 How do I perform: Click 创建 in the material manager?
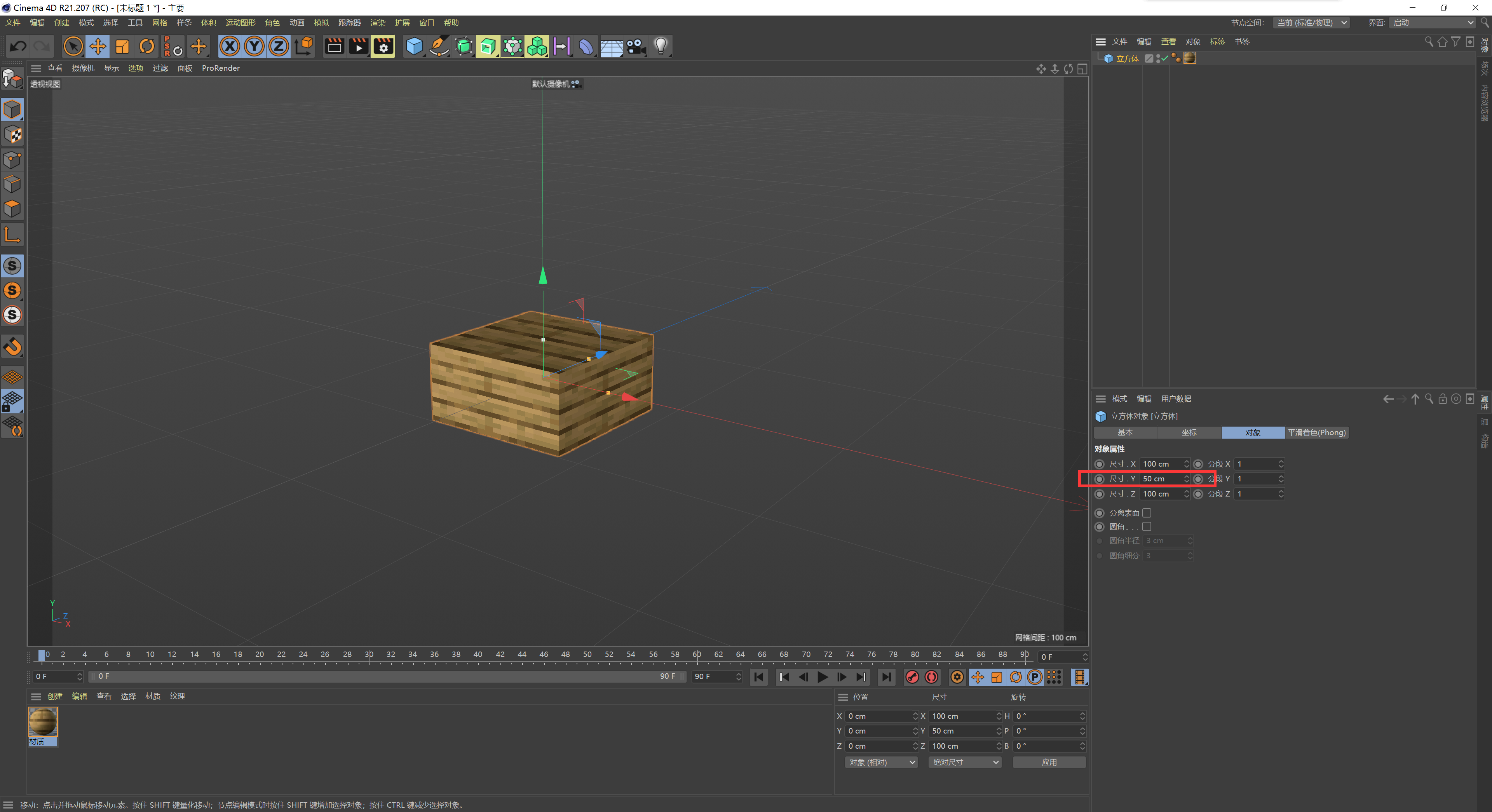55,697
